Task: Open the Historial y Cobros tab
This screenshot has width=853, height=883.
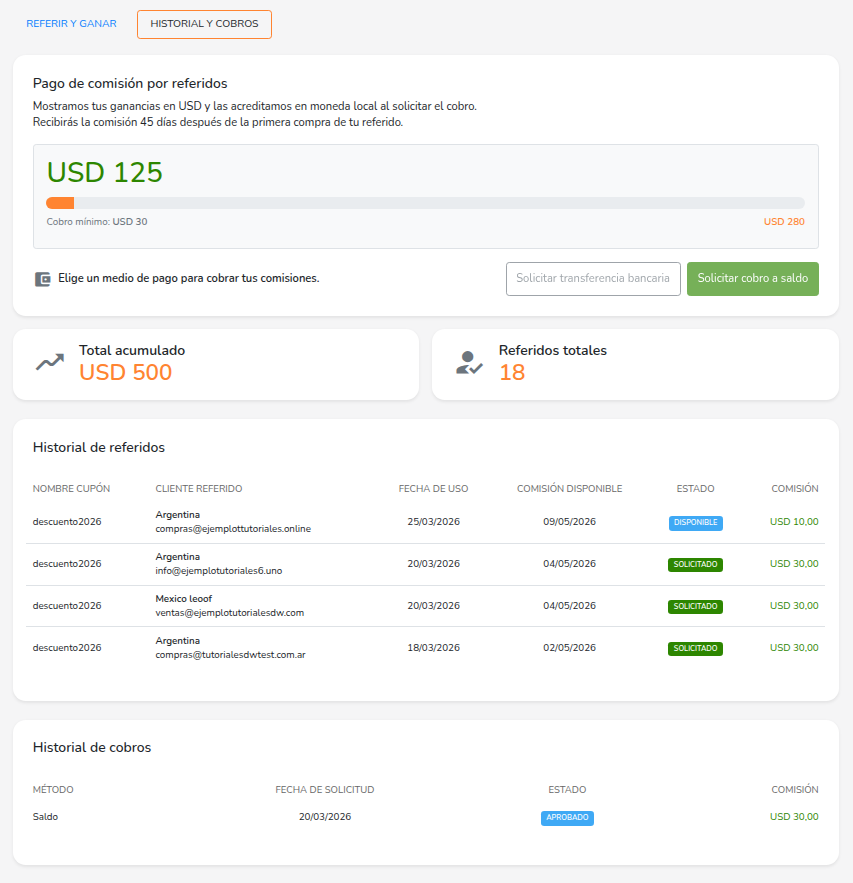Action: point(204,24)
